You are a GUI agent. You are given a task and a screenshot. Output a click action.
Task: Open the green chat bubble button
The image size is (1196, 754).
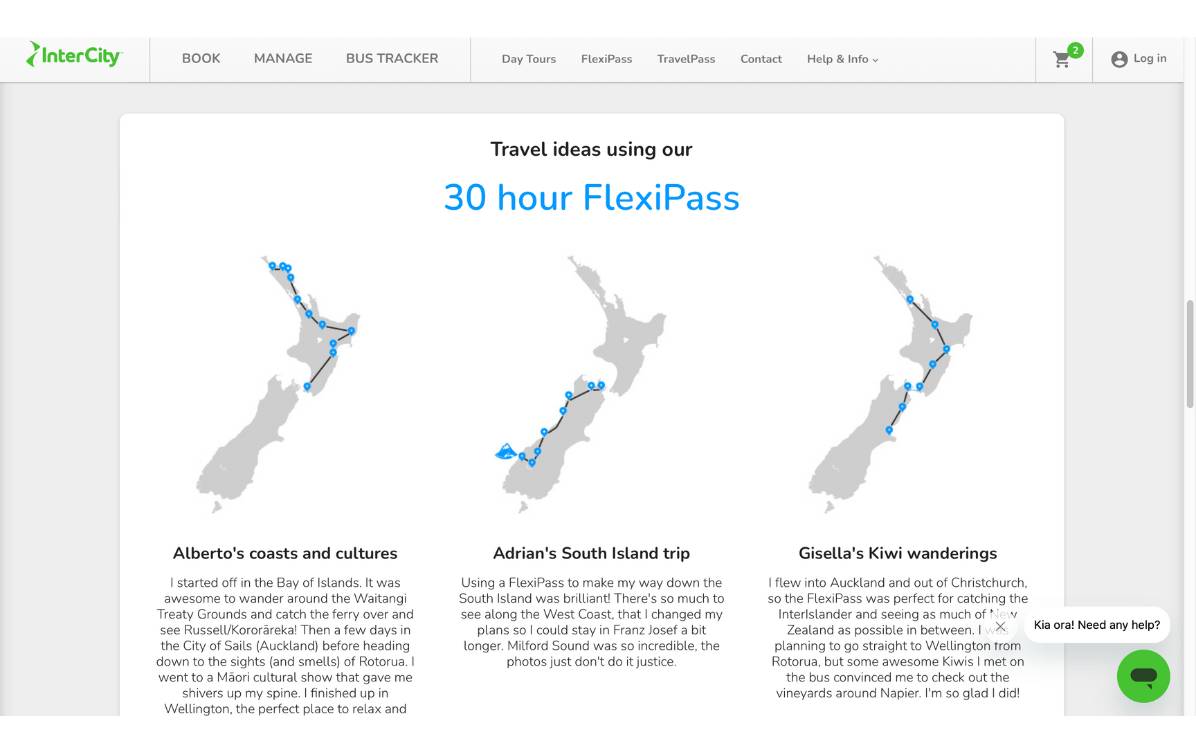click(x=1143, y=675)
